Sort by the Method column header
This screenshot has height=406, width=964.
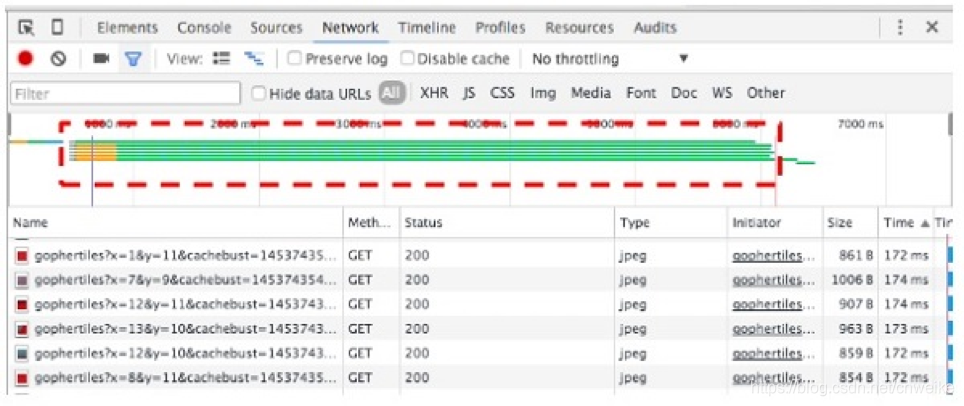371,223
